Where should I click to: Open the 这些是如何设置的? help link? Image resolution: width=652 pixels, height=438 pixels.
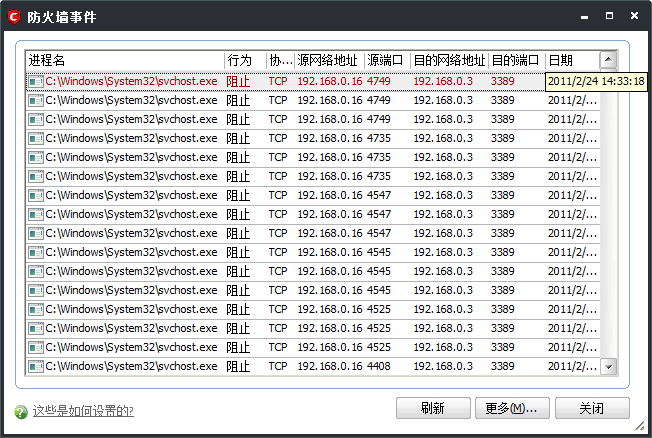pos(83,411)
